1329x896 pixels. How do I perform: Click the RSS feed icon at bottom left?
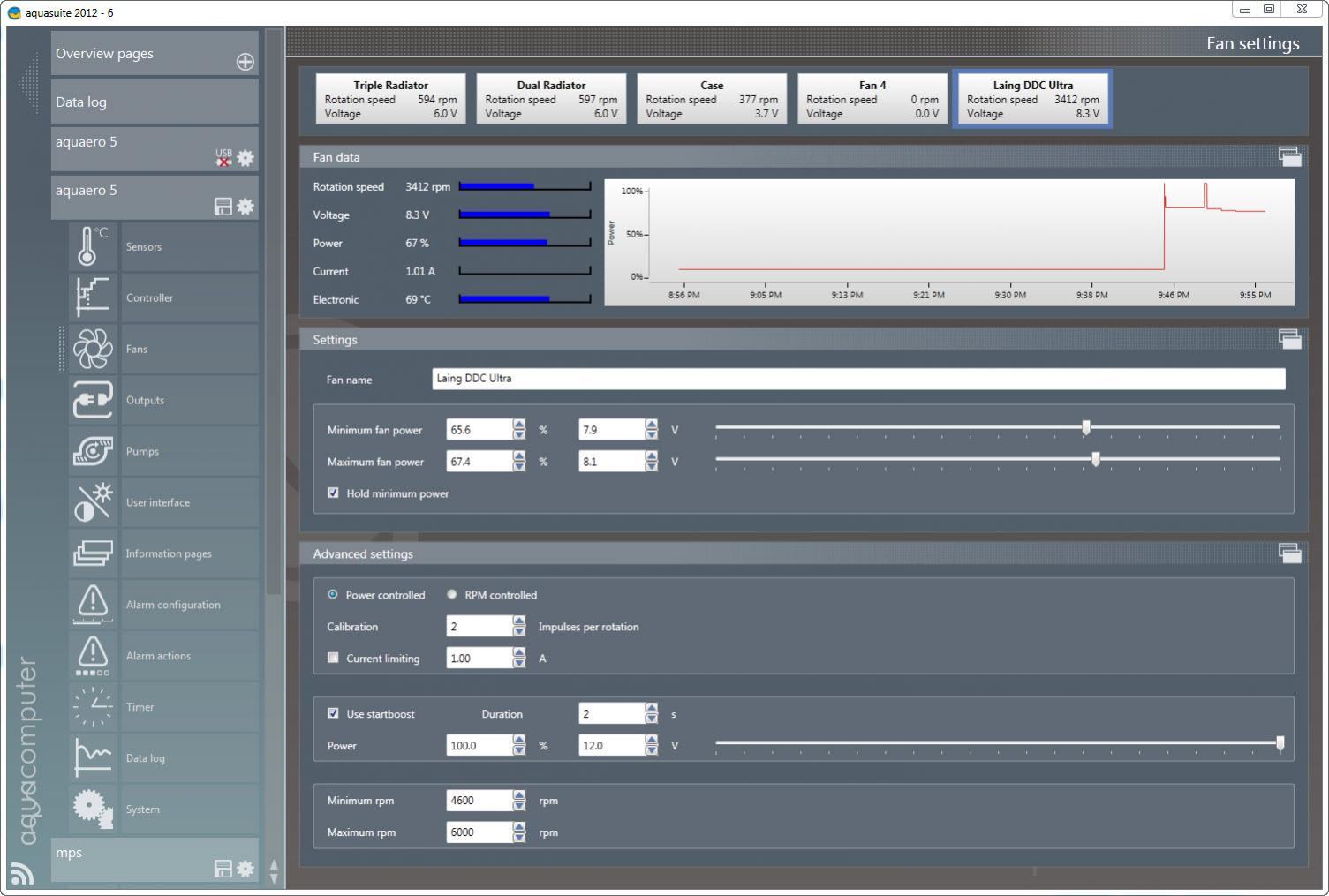(x=22, y=873)
